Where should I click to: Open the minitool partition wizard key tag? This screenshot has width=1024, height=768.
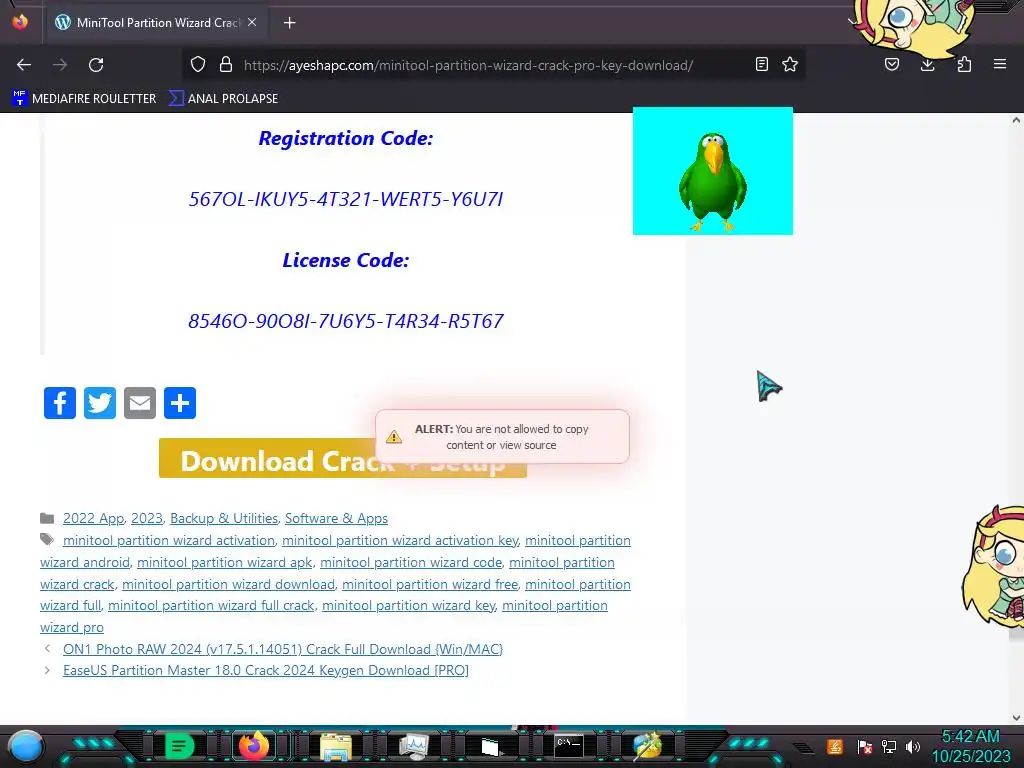[x=409, y=606]
